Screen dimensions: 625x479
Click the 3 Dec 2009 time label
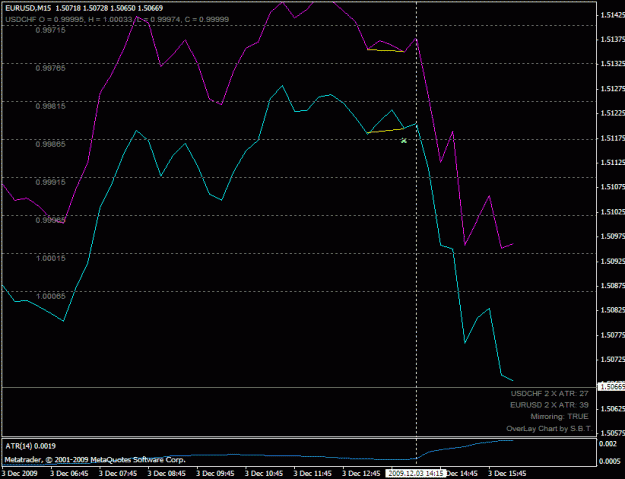click(x=19, y=473)
